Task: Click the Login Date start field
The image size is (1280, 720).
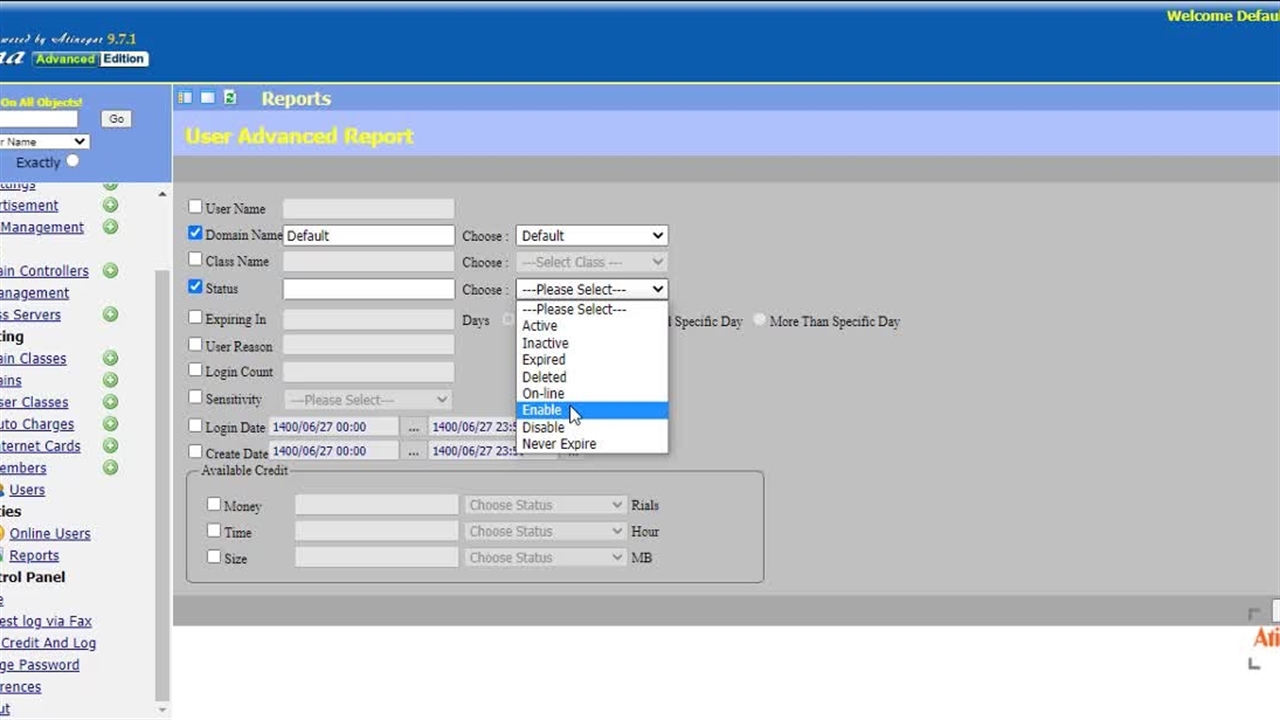Action: click(x=333, y=427)
